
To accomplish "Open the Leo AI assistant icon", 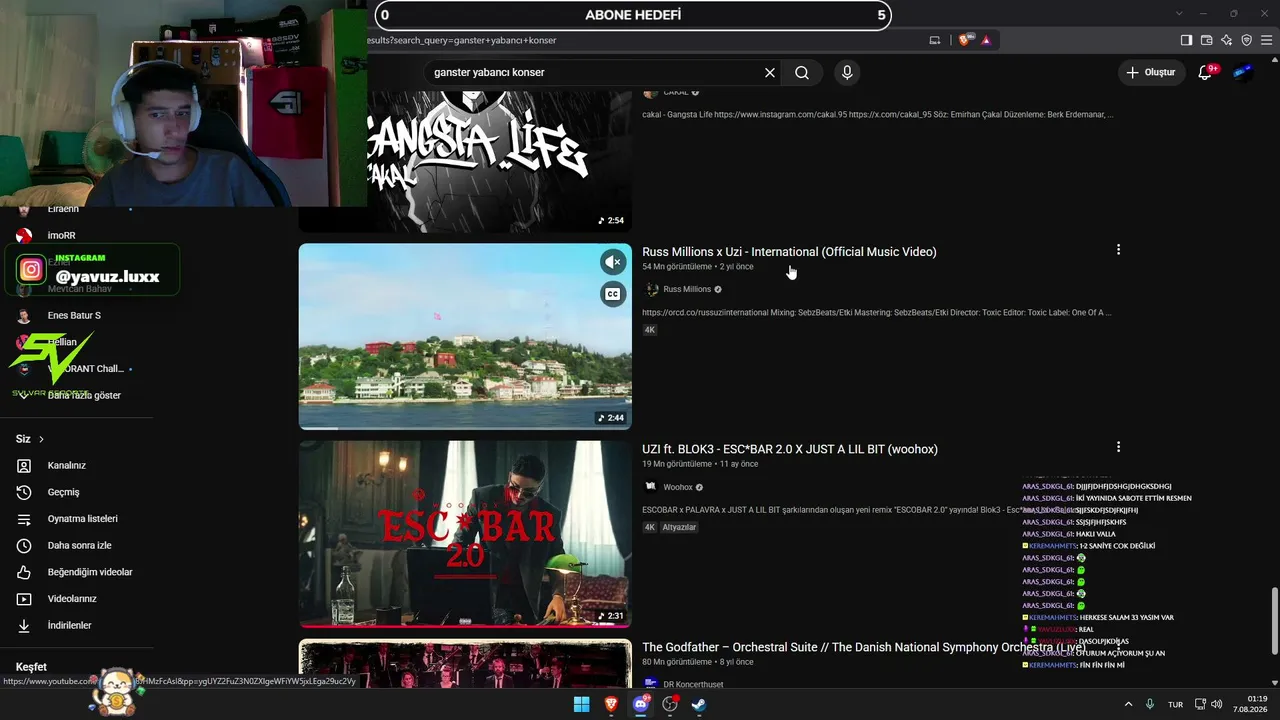I will tap(1226, 40).
